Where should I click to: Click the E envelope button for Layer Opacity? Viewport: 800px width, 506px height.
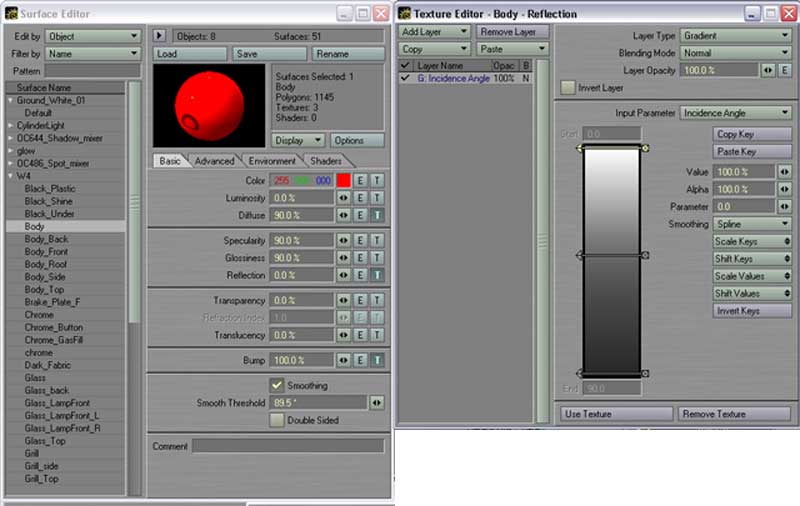coord(785,70)
